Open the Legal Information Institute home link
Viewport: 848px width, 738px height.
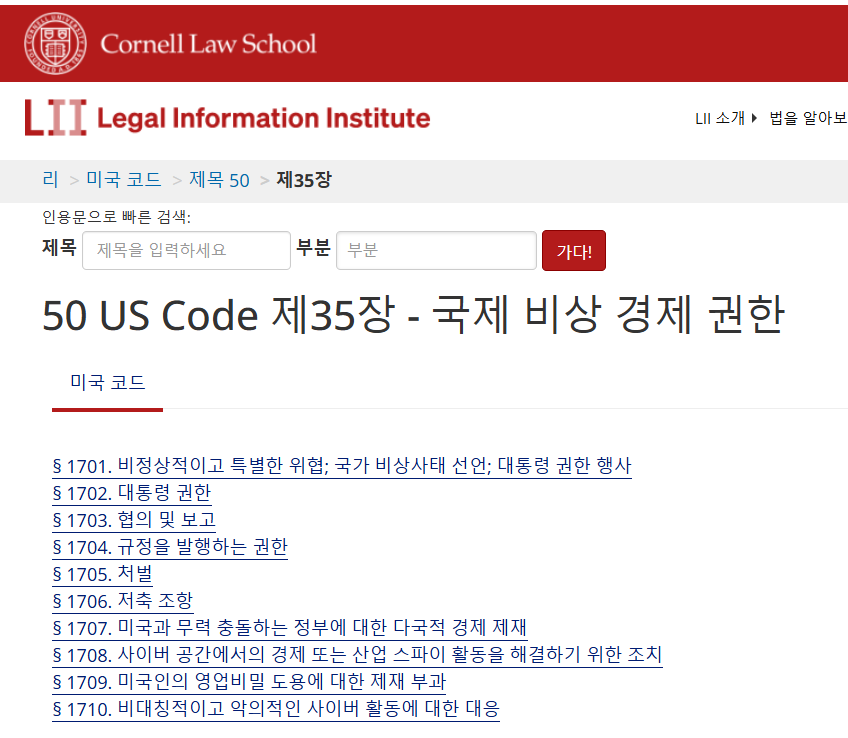[263, 118]
